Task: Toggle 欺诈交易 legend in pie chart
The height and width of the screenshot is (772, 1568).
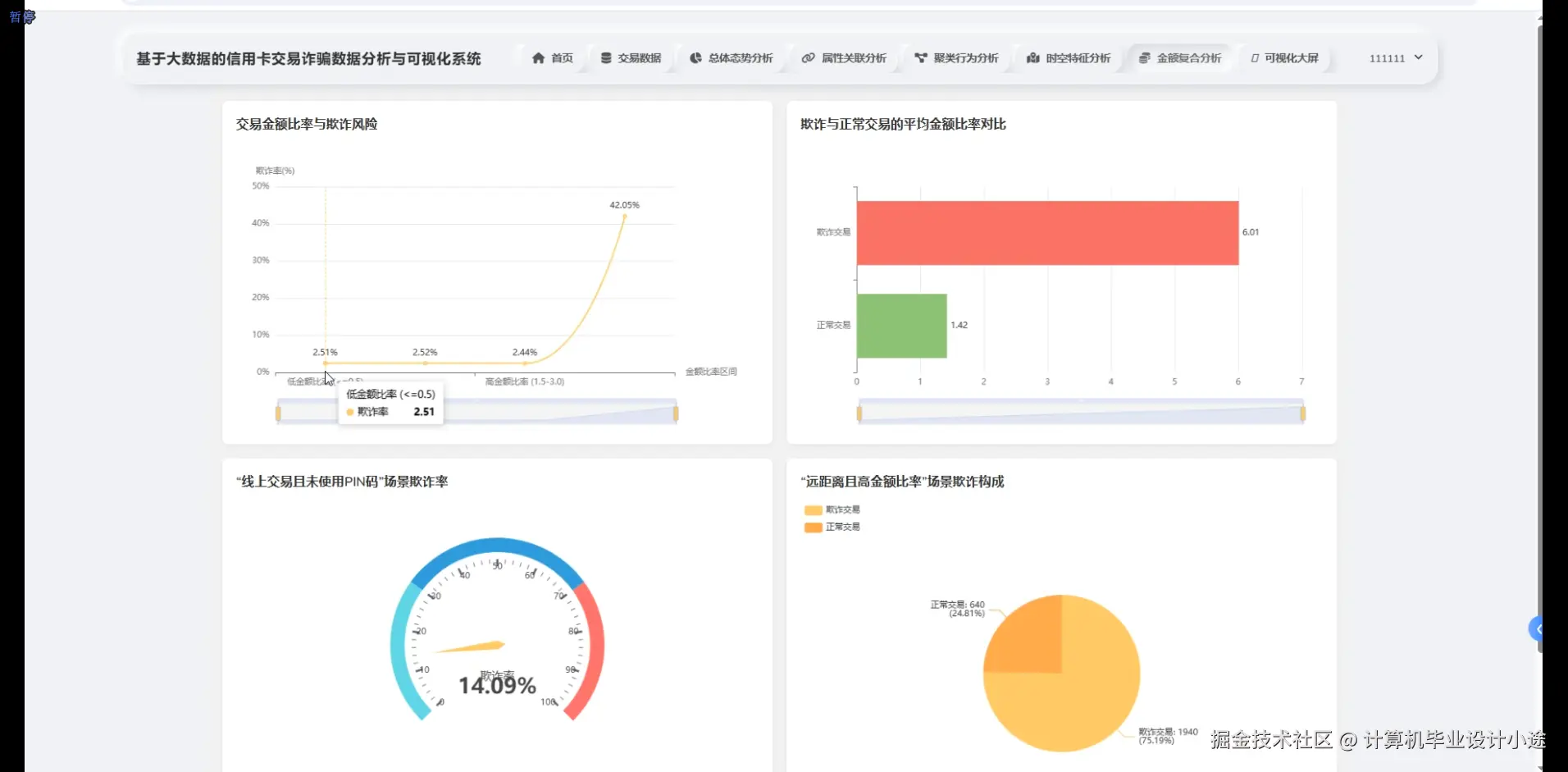Action: coord(832,509)
